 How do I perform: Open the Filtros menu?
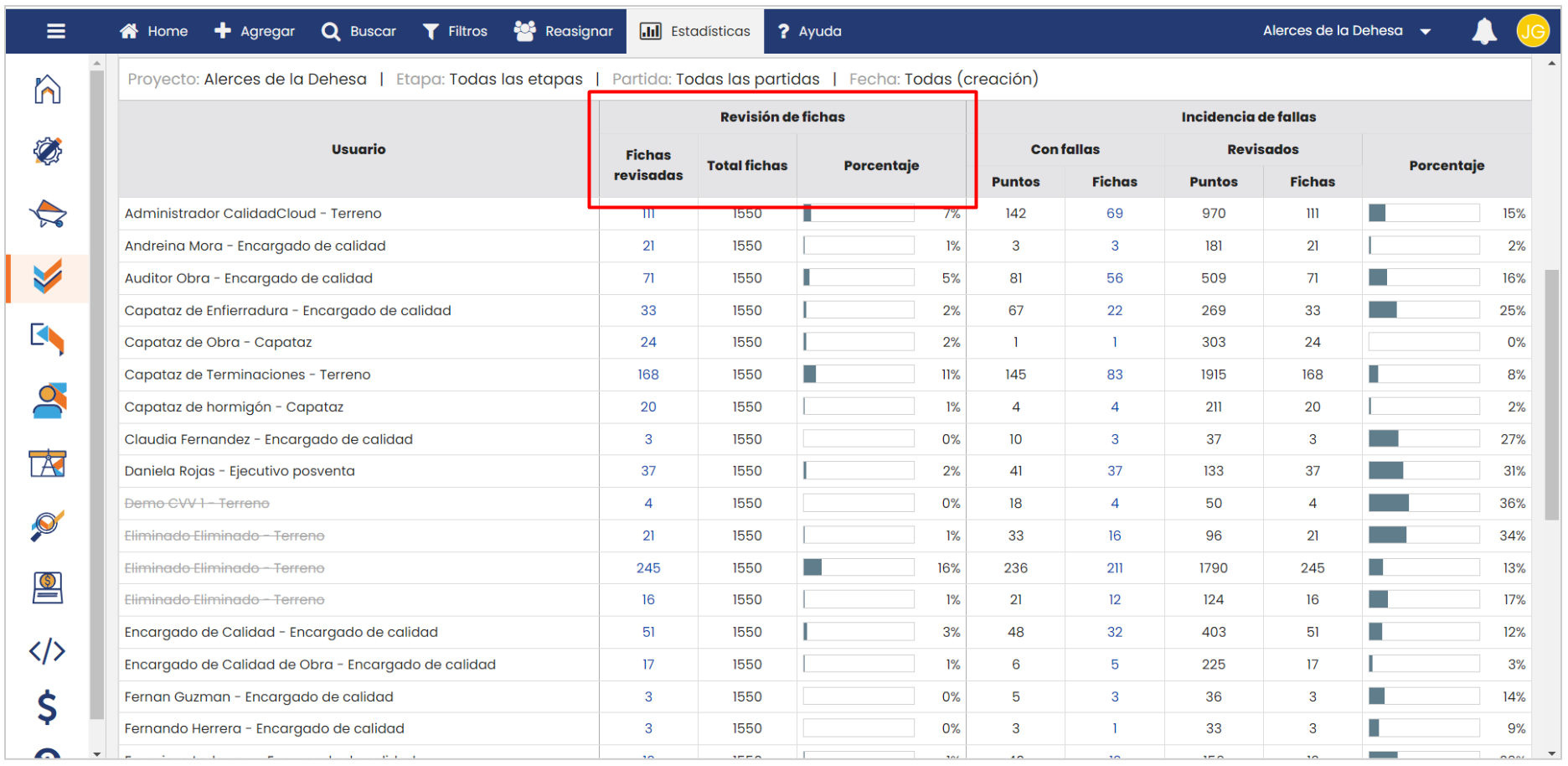point(455,31)
